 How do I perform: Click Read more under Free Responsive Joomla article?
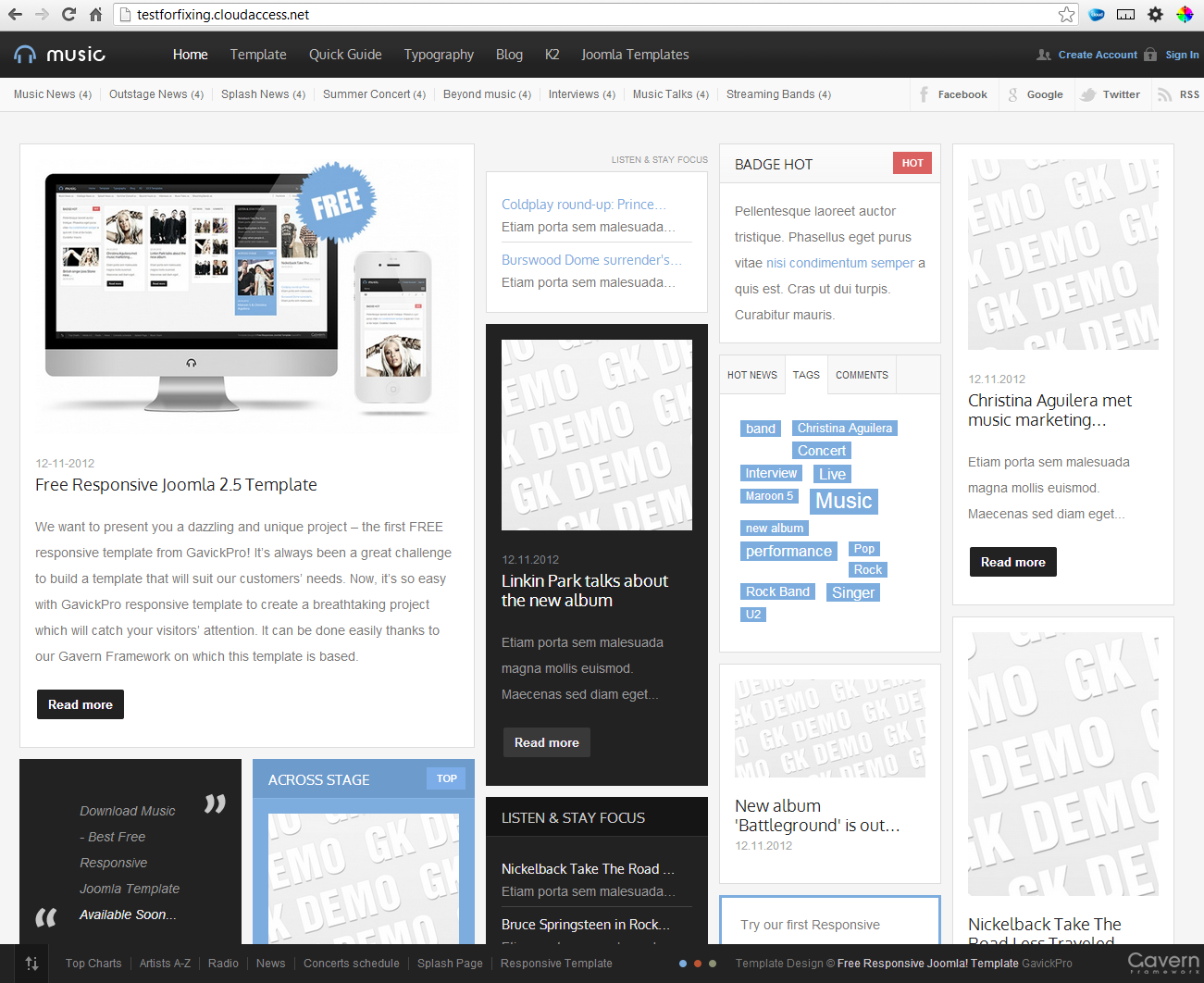coord(81,704)
